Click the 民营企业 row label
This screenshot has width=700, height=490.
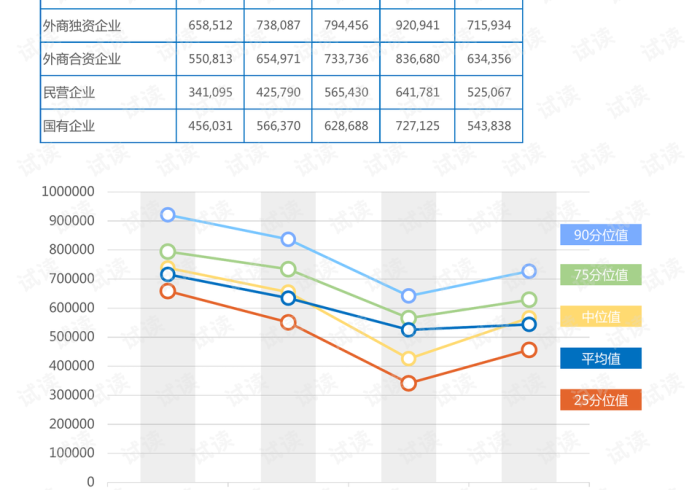click(69, 93)
